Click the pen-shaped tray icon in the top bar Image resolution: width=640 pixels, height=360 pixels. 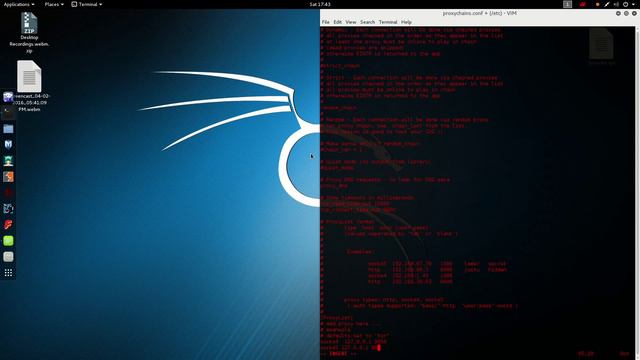pos(607,4)
